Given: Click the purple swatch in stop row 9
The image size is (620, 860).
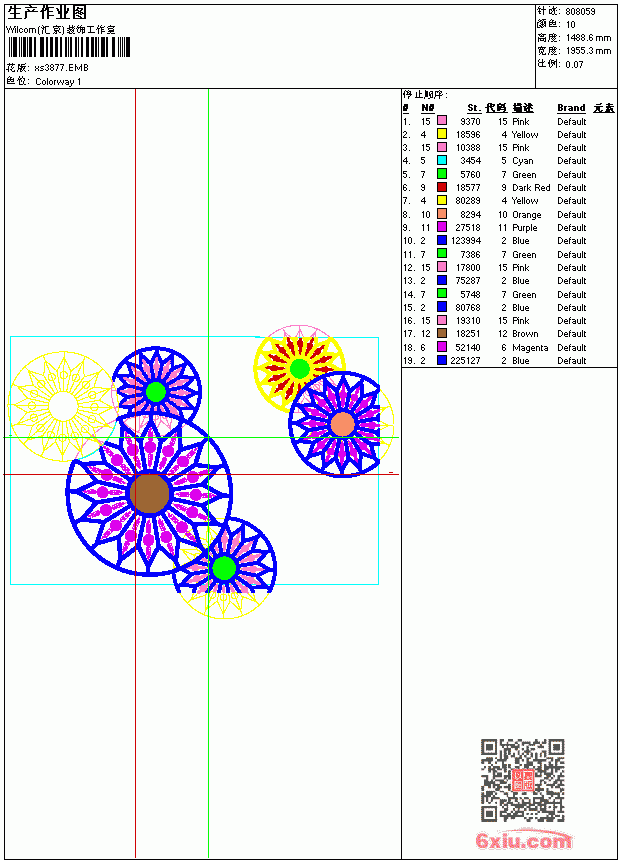Looking at the screenshot, I should 442,227.
